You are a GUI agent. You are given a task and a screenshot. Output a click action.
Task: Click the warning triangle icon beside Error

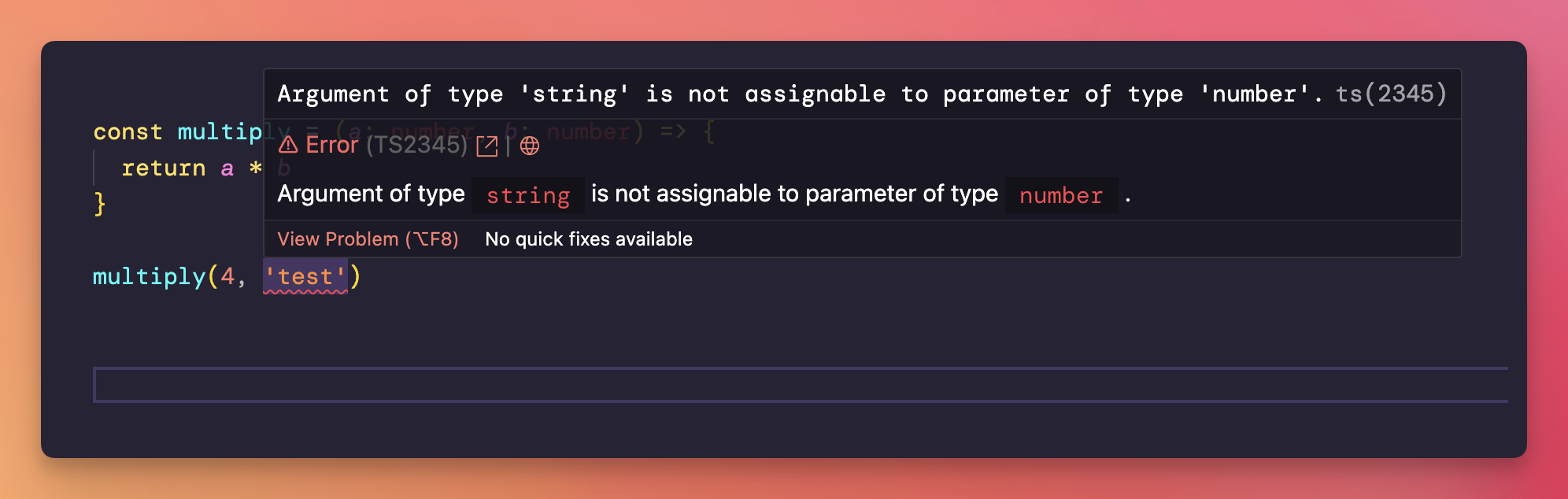[288, 145]
